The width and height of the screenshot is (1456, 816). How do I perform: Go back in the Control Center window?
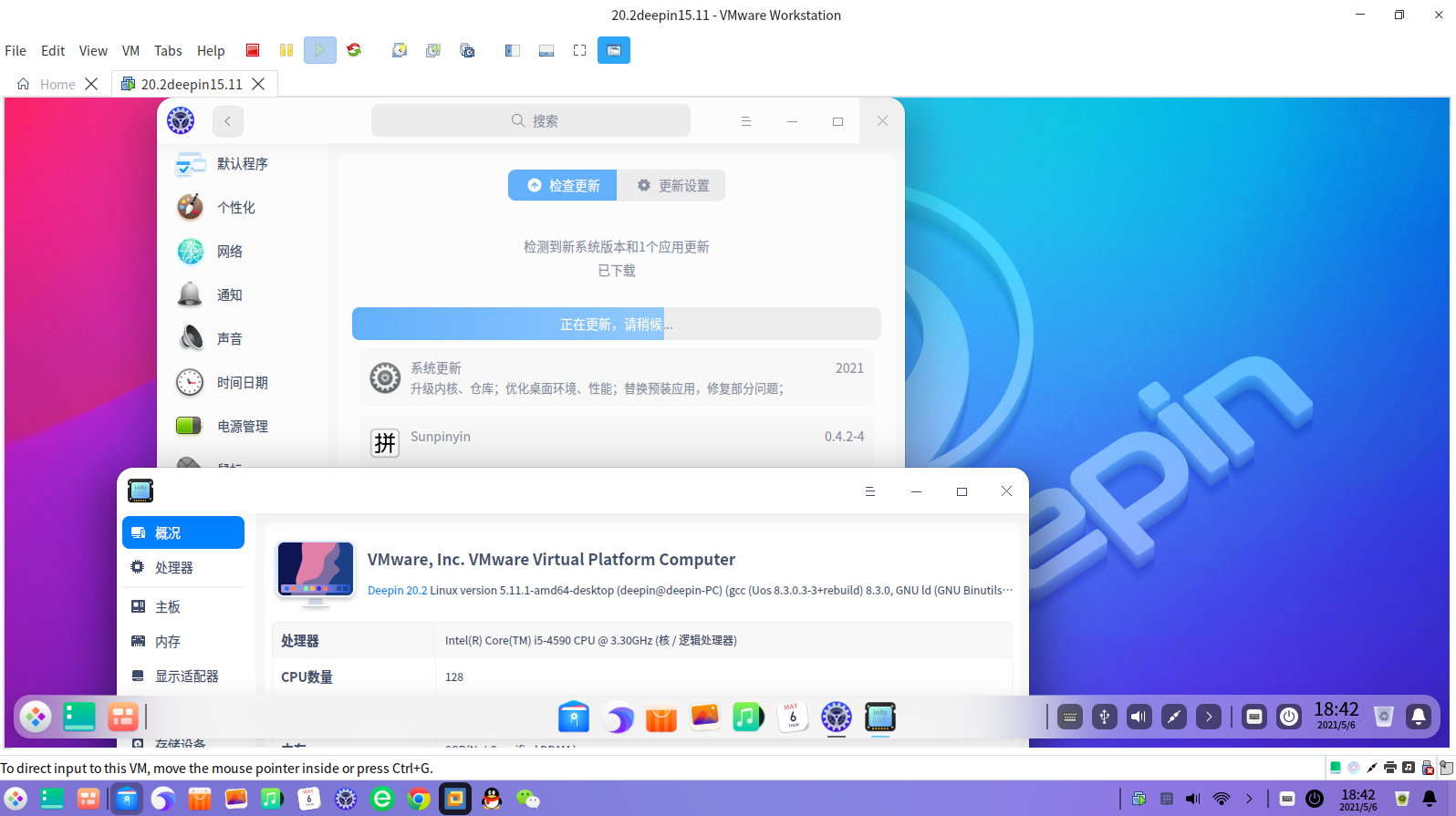coord(228,121)
